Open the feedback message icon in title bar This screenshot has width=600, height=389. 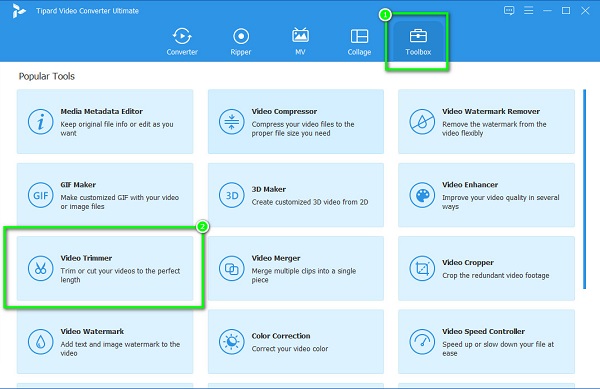(509, 11)
